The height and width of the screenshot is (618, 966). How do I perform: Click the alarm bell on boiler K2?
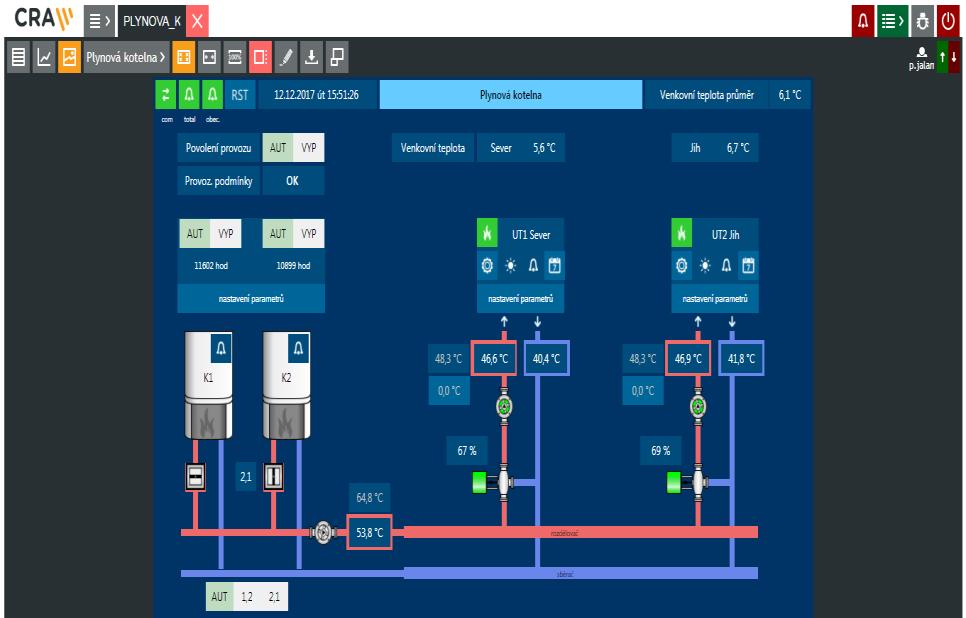tap(299, 349)
